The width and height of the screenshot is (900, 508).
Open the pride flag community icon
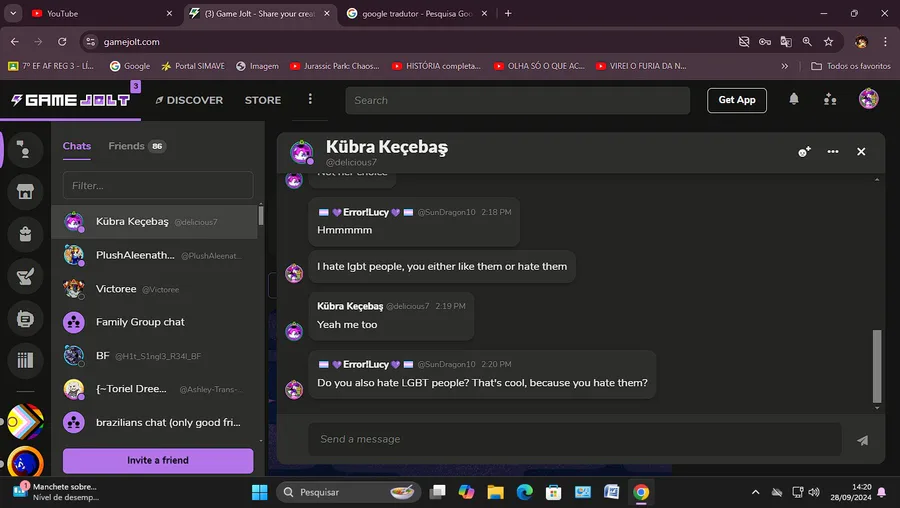tap(25, 422)
